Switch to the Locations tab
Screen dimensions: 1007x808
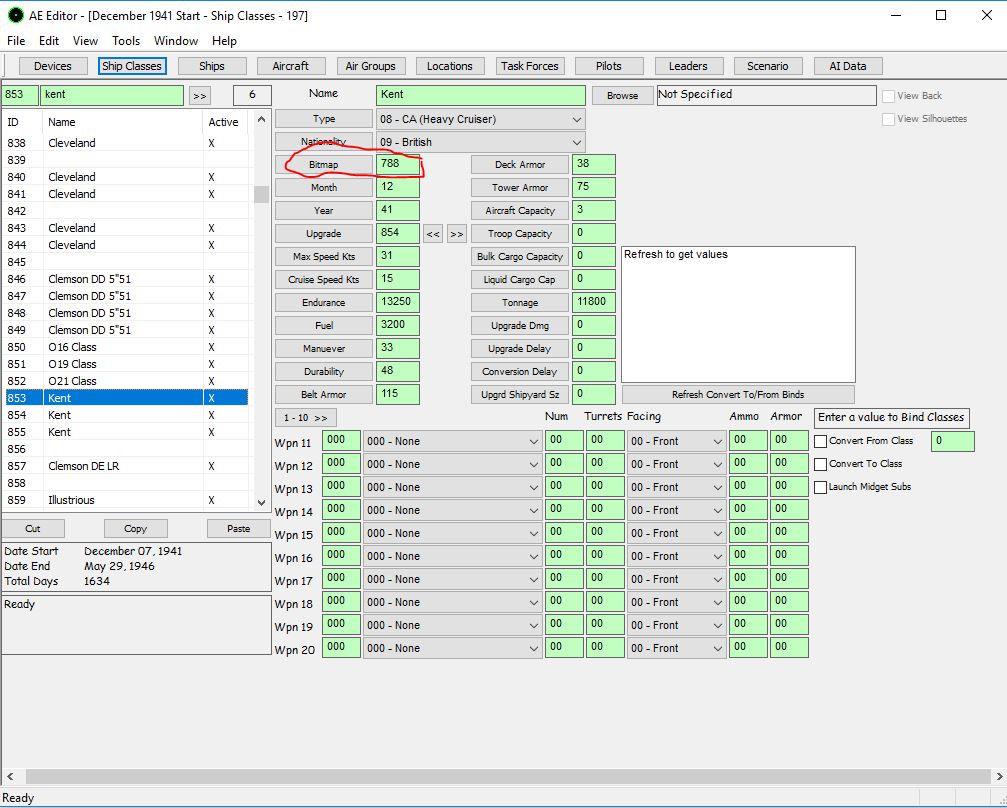coord(450,66)
